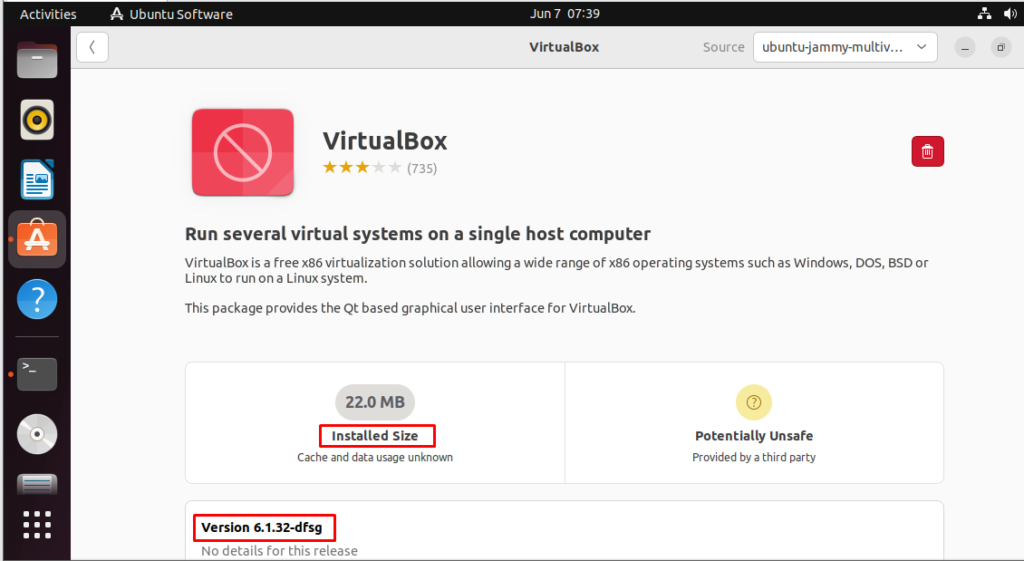This screenshot has width=1024, height=561.
Task: Click Activities in the top bar
Action: coord(48,14)
